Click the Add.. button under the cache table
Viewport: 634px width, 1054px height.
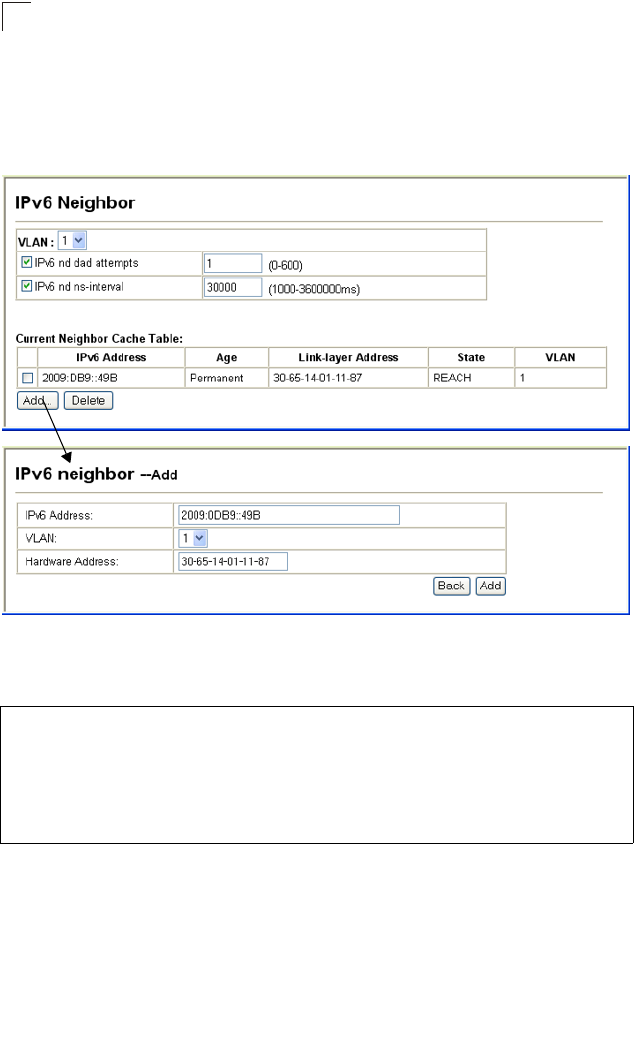pos(38,401)
